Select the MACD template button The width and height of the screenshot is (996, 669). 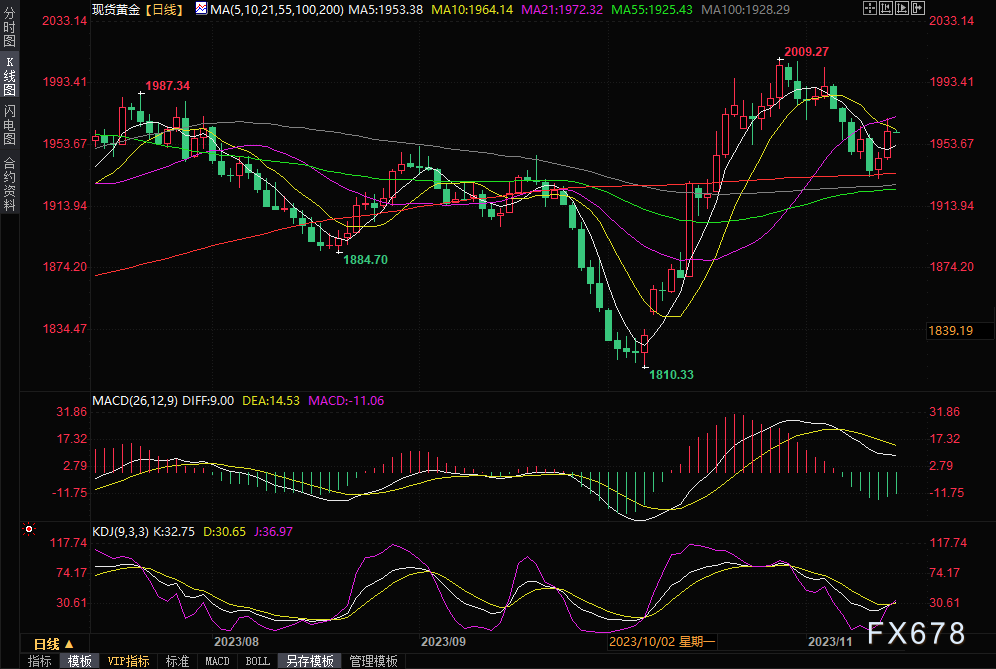click(217, 661)
